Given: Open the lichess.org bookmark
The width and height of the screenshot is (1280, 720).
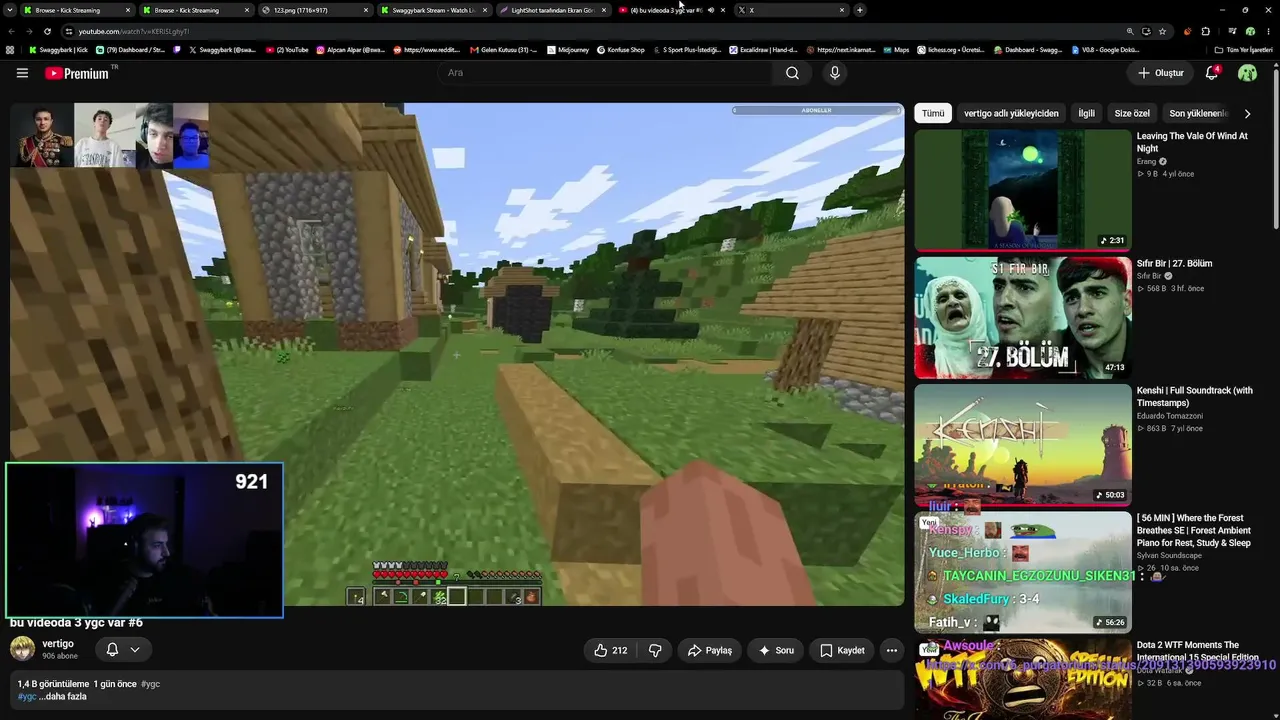Looking at the screenshot, I should click(949, 49).
